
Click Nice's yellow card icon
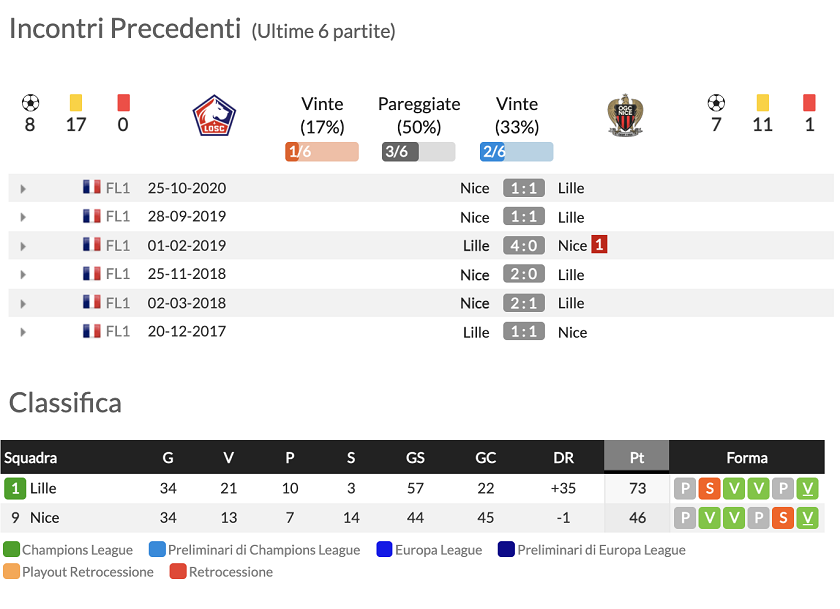(x=763, y=103)
